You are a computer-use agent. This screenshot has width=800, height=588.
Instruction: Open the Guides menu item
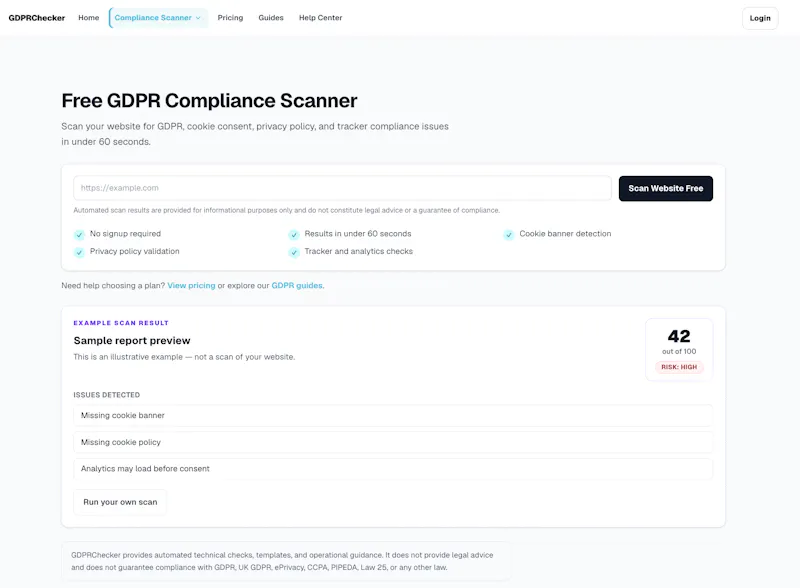pyautogui.click(x=271, y=18)
